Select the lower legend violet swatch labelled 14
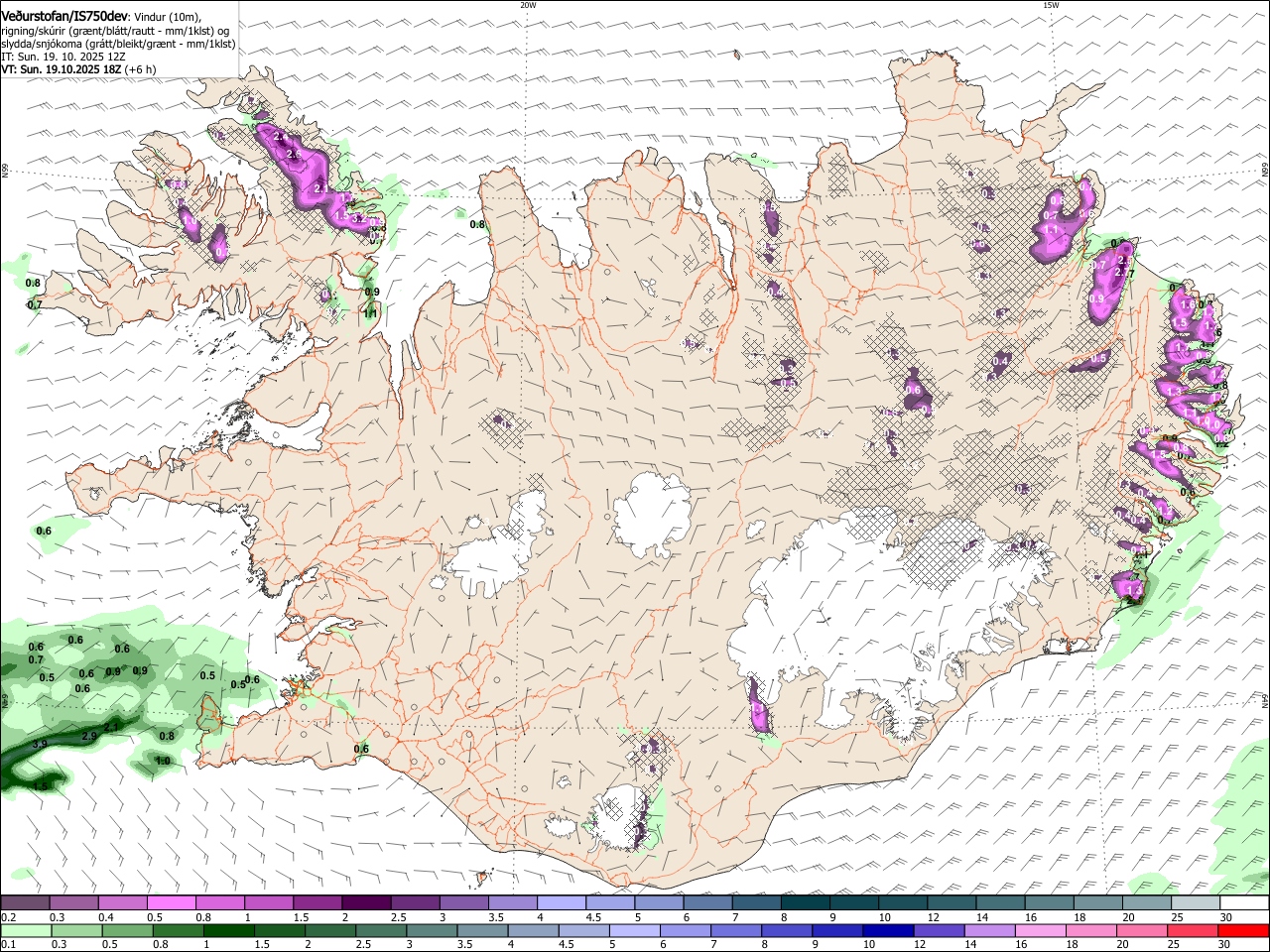Screen dimensions: 1270x952 [989, 931]
